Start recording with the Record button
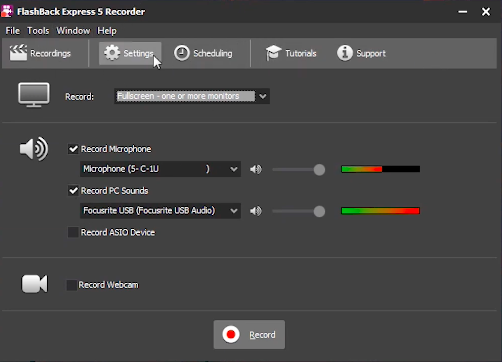 click(x=249, y=334)
